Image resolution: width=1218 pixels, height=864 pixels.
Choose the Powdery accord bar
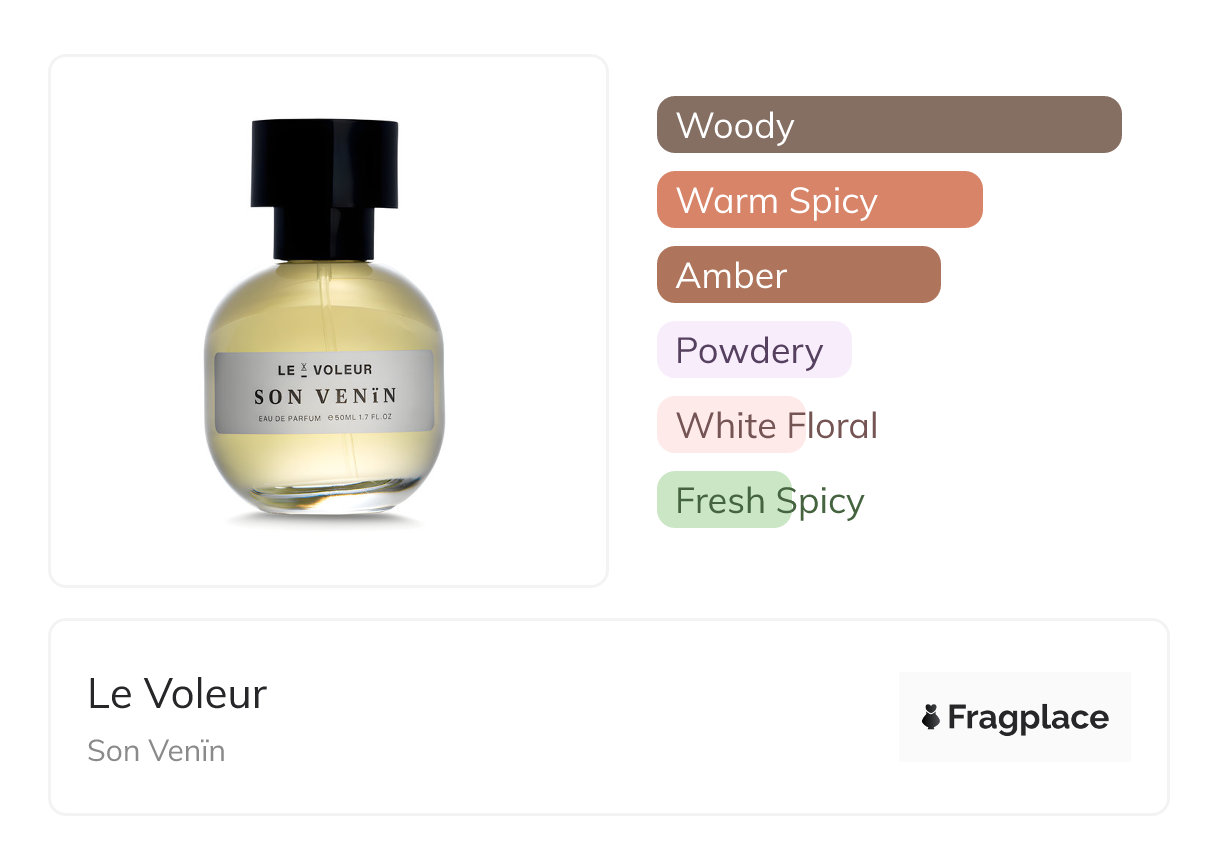click(754, 350)
